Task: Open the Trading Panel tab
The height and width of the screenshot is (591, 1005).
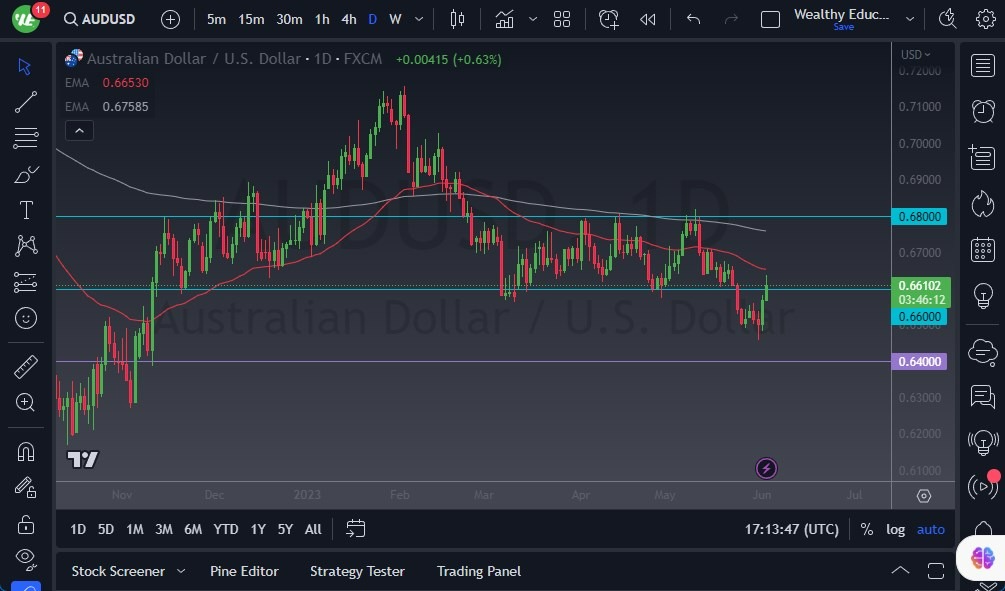Action: 478,571
